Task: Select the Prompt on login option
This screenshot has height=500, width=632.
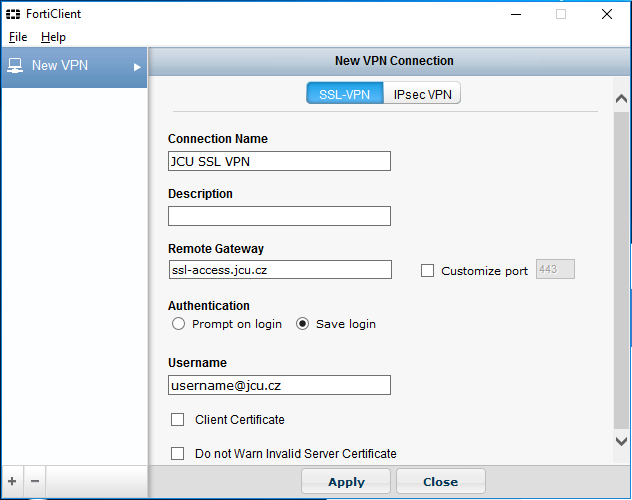Action: 178,324
